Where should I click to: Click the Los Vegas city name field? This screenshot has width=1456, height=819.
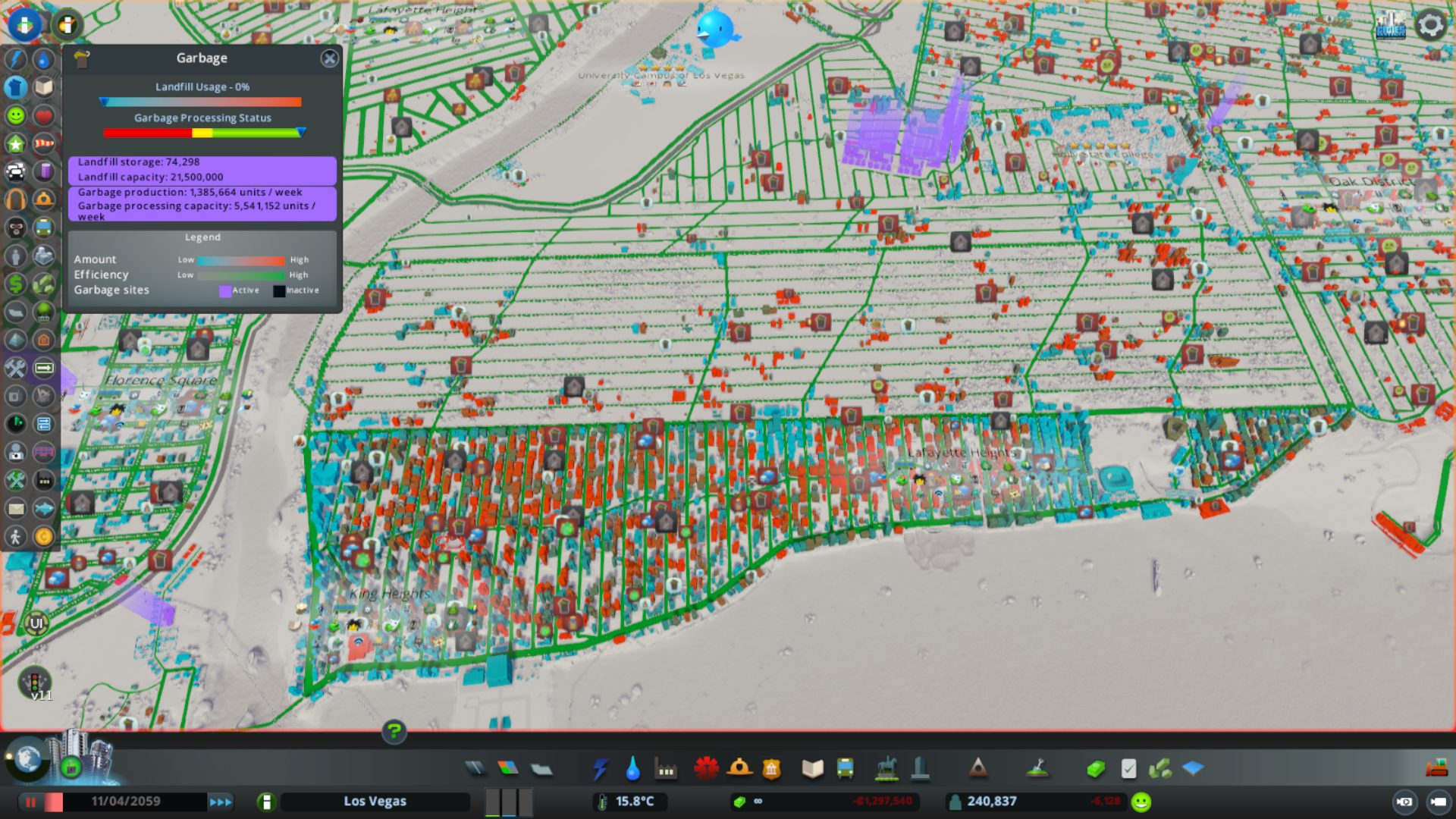[x=375, y=802]
